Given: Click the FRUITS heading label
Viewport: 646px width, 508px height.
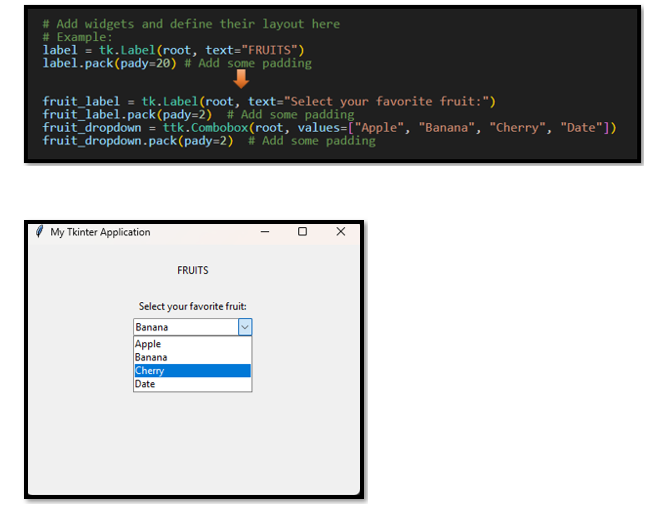Looking at the screenshot, I should point(193,270).
